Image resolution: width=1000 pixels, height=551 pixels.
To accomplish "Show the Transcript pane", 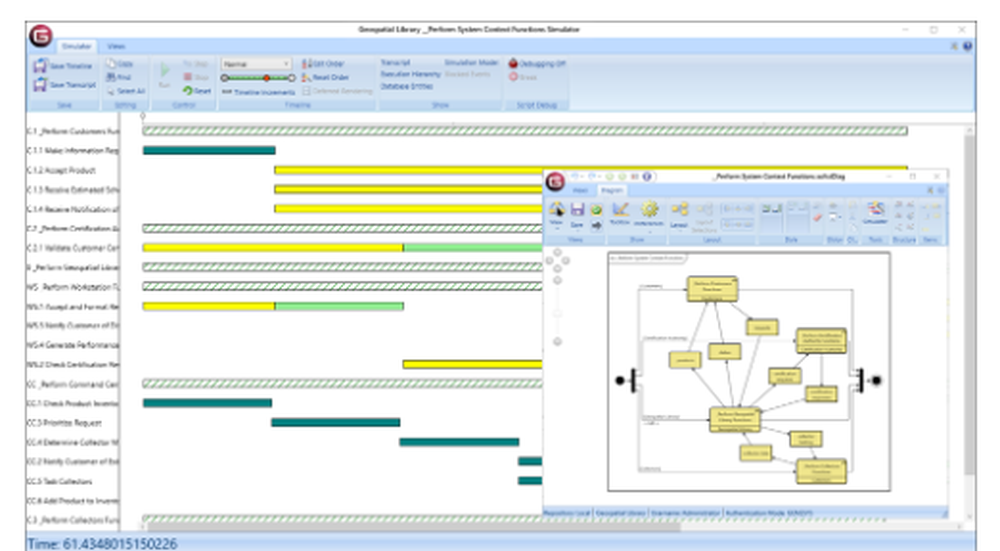I will [395, 62].
